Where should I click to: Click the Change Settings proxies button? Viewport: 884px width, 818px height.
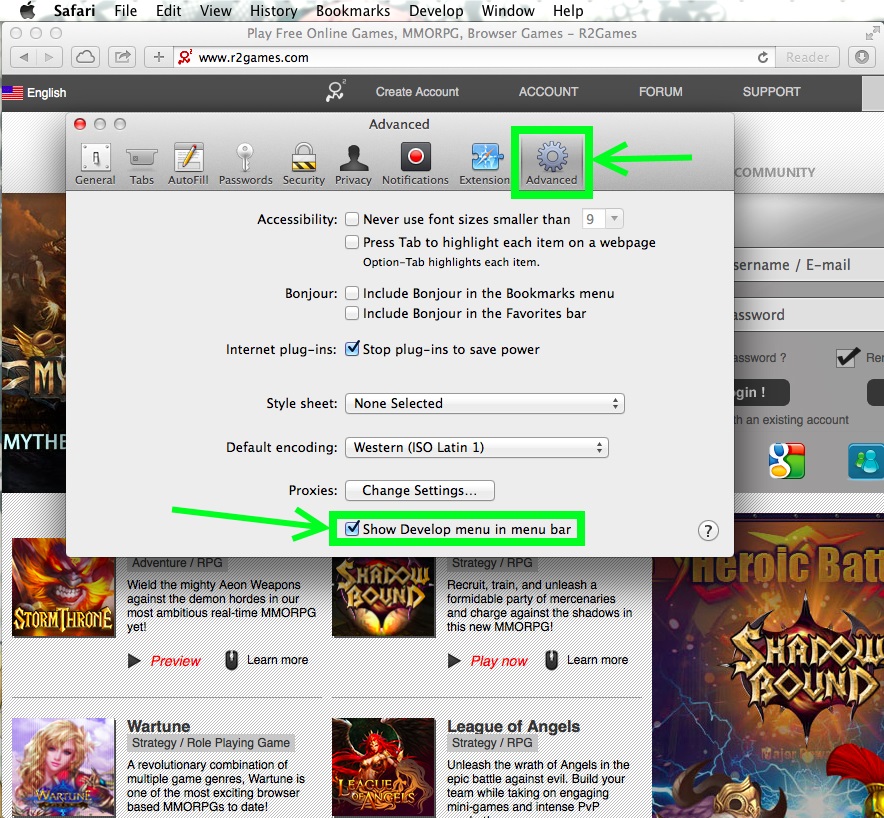coord(420,491)
